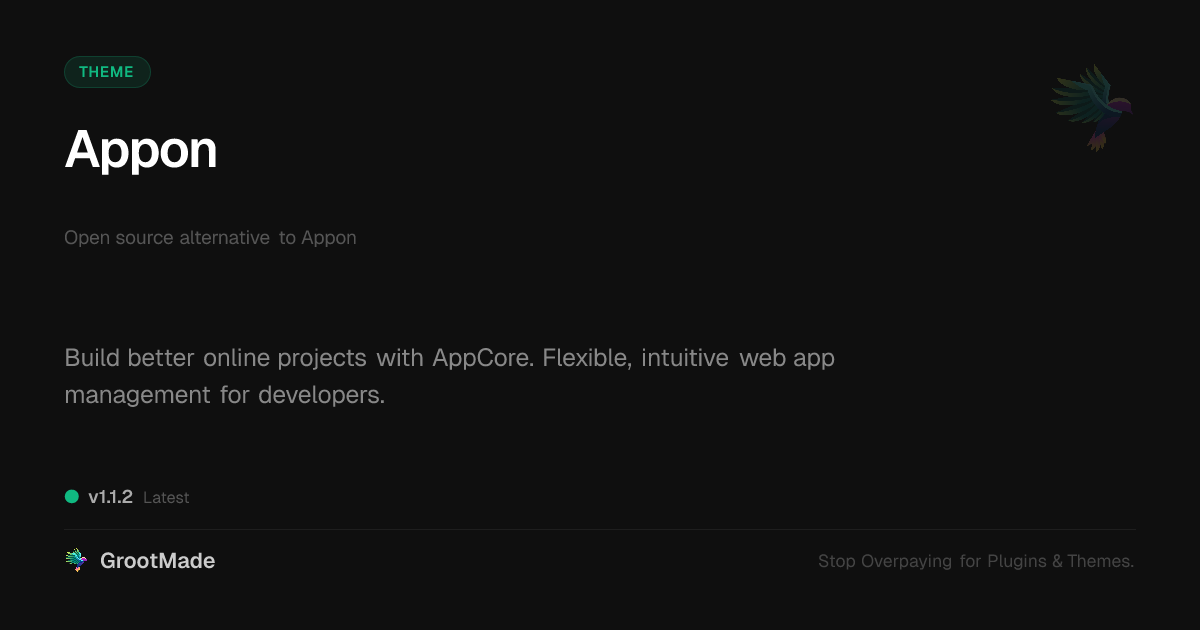Click "web app" in the description
Screen dimensions: 1200x630
787,358
